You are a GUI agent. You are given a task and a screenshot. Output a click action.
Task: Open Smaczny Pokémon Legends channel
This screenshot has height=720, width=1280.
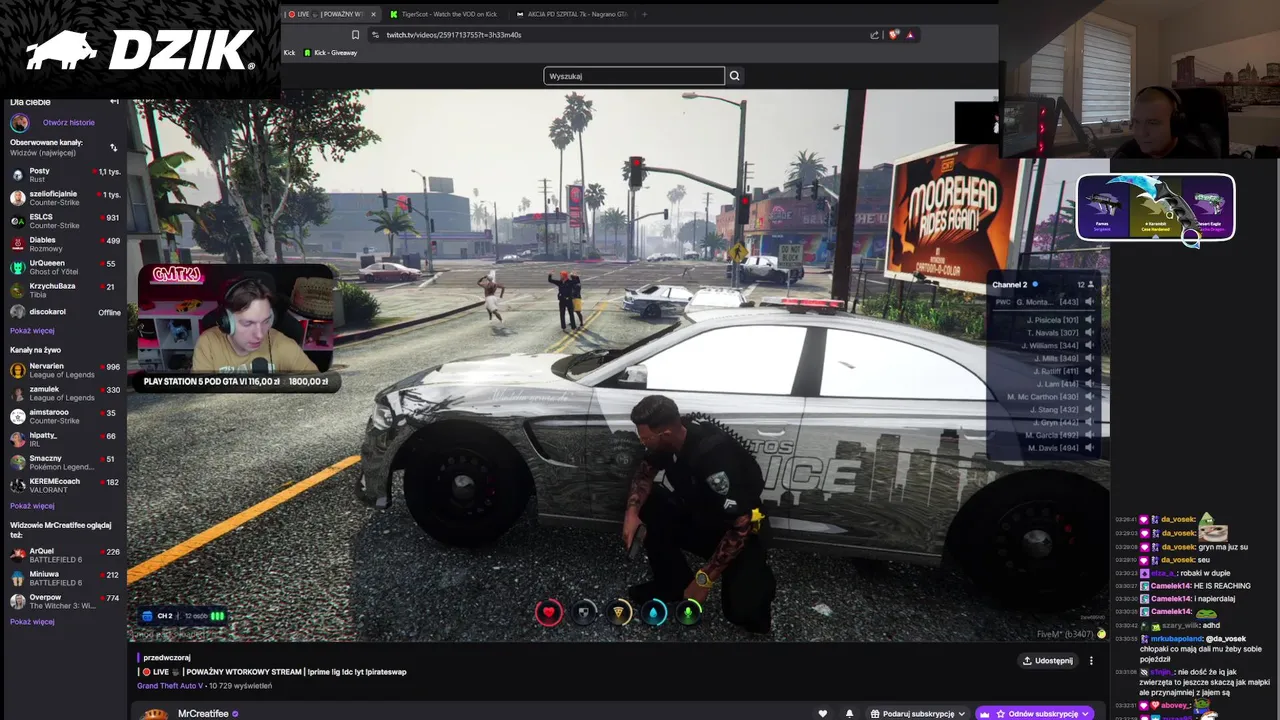click(65, 462)
